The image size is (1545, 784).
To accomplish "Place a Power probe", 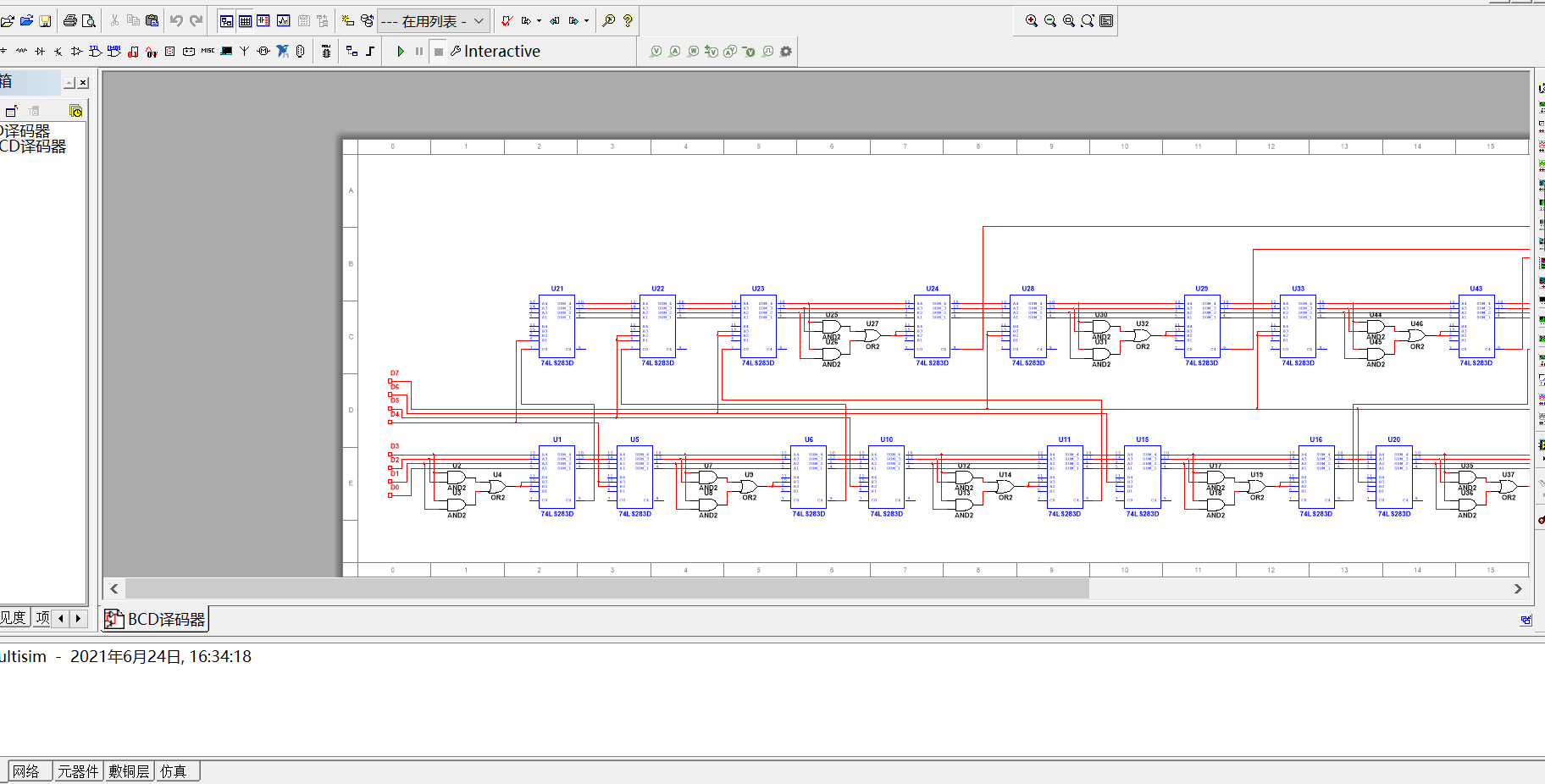I will click(693, 51).
